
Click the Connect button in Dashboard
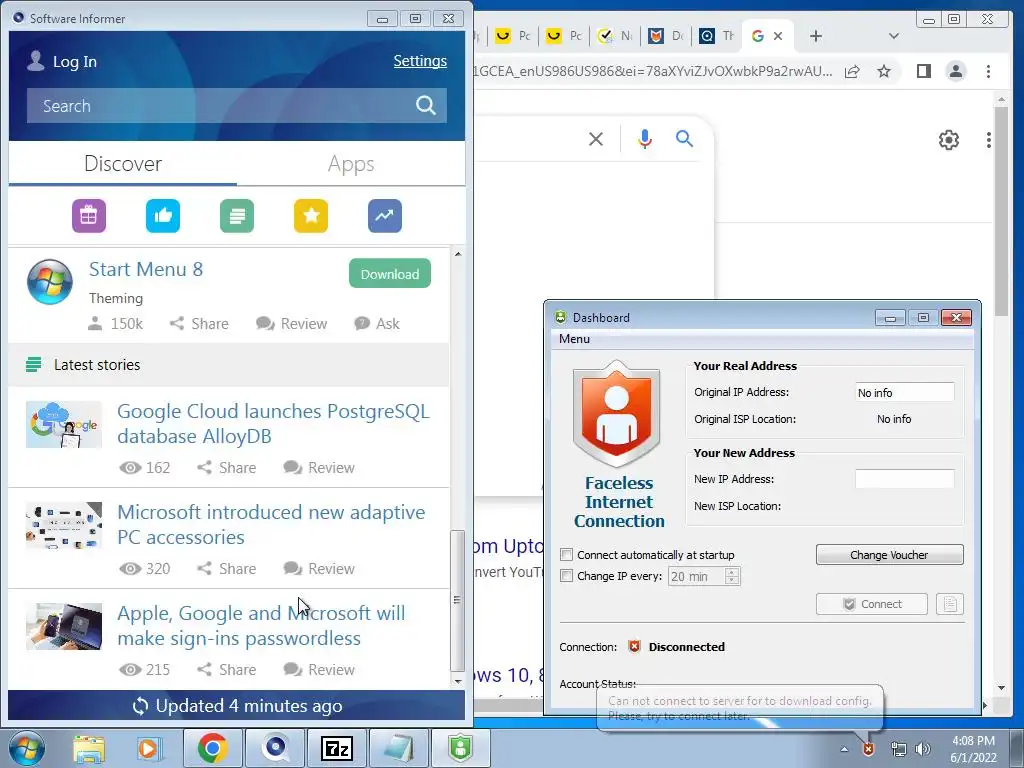click(x=872, y=604)
